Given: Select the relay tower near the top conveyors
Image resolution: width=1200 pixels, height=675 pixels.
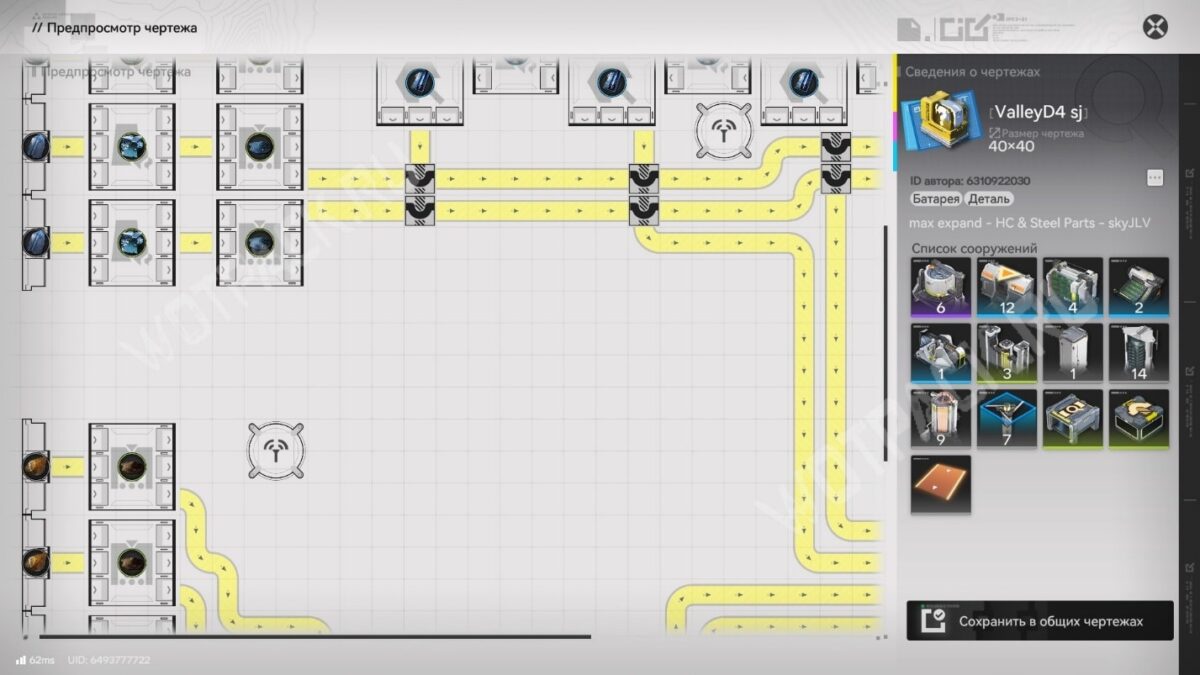Looking at the screenshot, I should coord(724,129).
